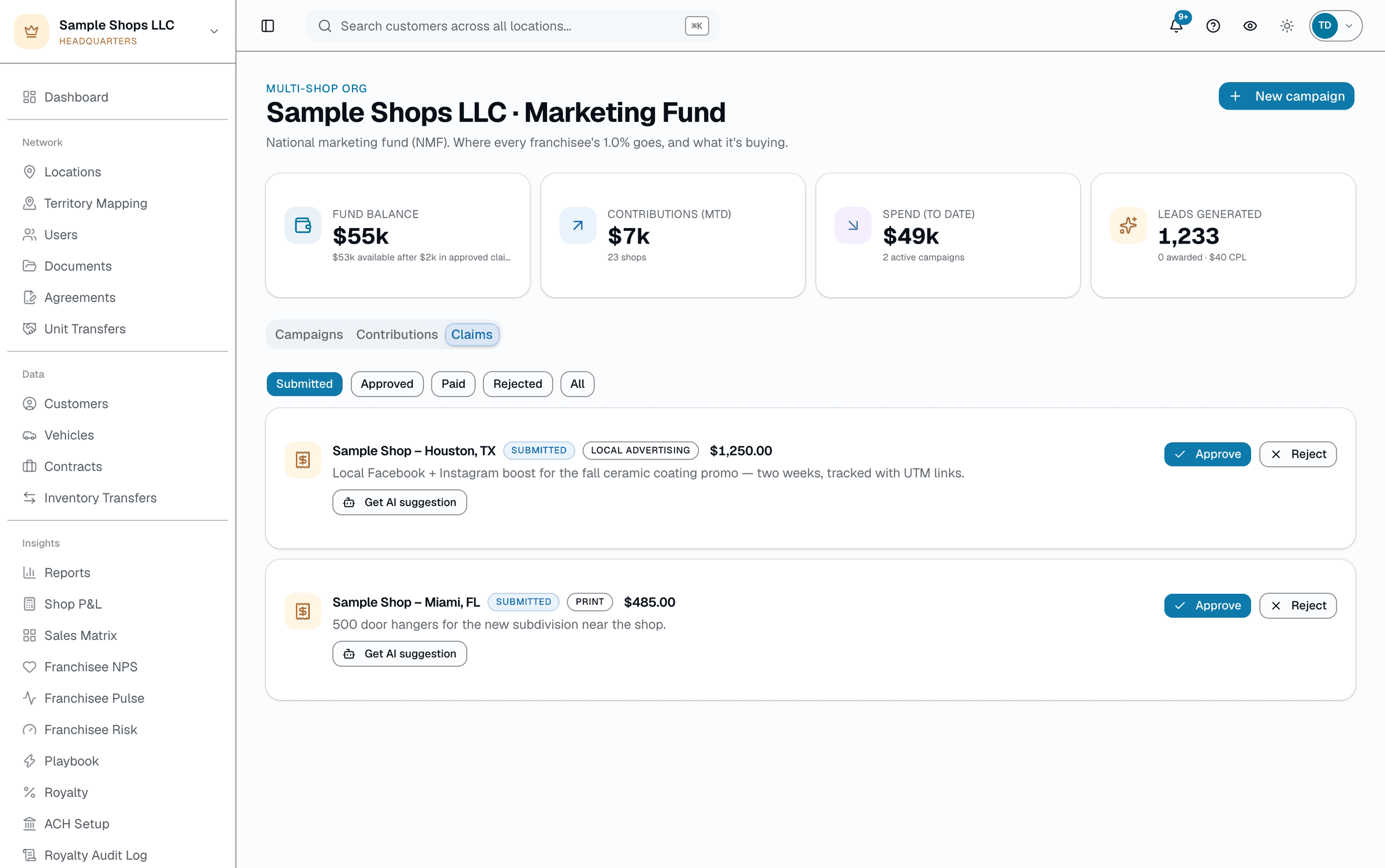Reject the Houston, TX claim
The height and width of the screenshot is (868, 1385).
[1298, 454]
